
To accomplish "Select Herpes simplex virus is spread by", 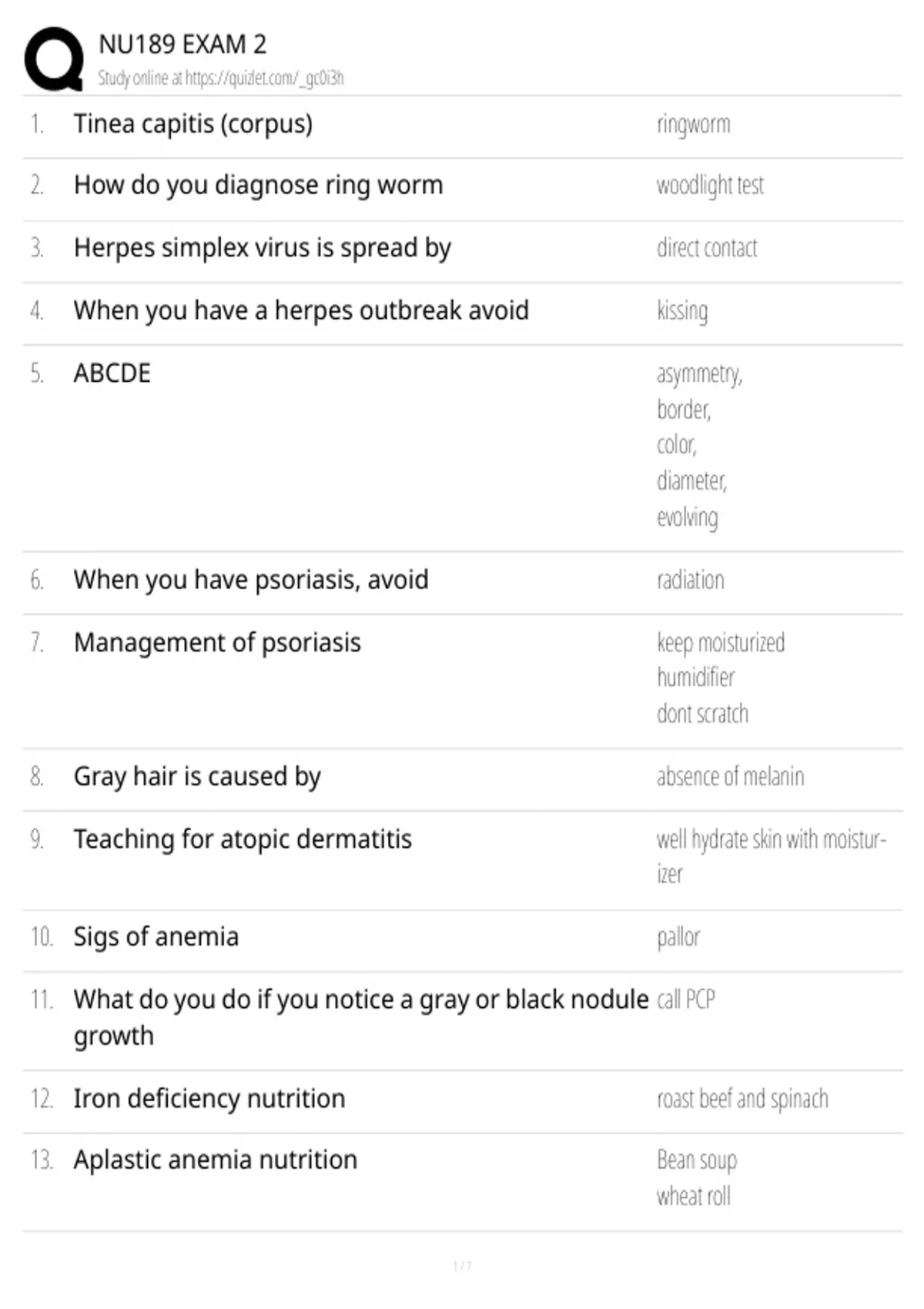I will point(263,248).
